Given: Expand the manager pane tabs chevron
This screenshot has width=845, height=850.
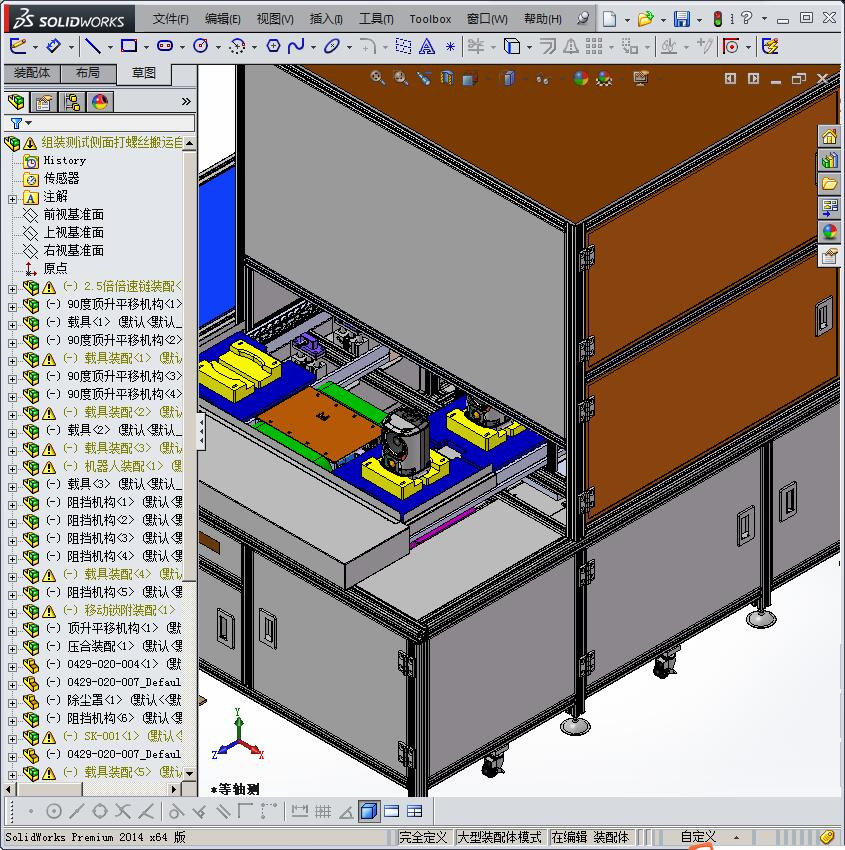Looking at the screenshot, I should click(186, 101).
